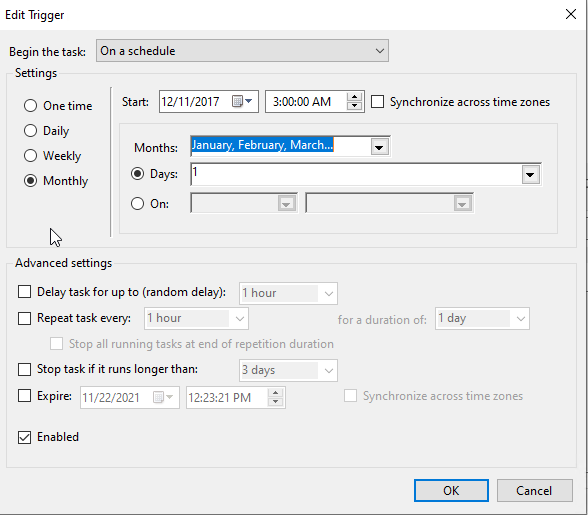Open the Days dropdown list arrow
Viewport: 588px width, 515px height.
pos(530,174)
